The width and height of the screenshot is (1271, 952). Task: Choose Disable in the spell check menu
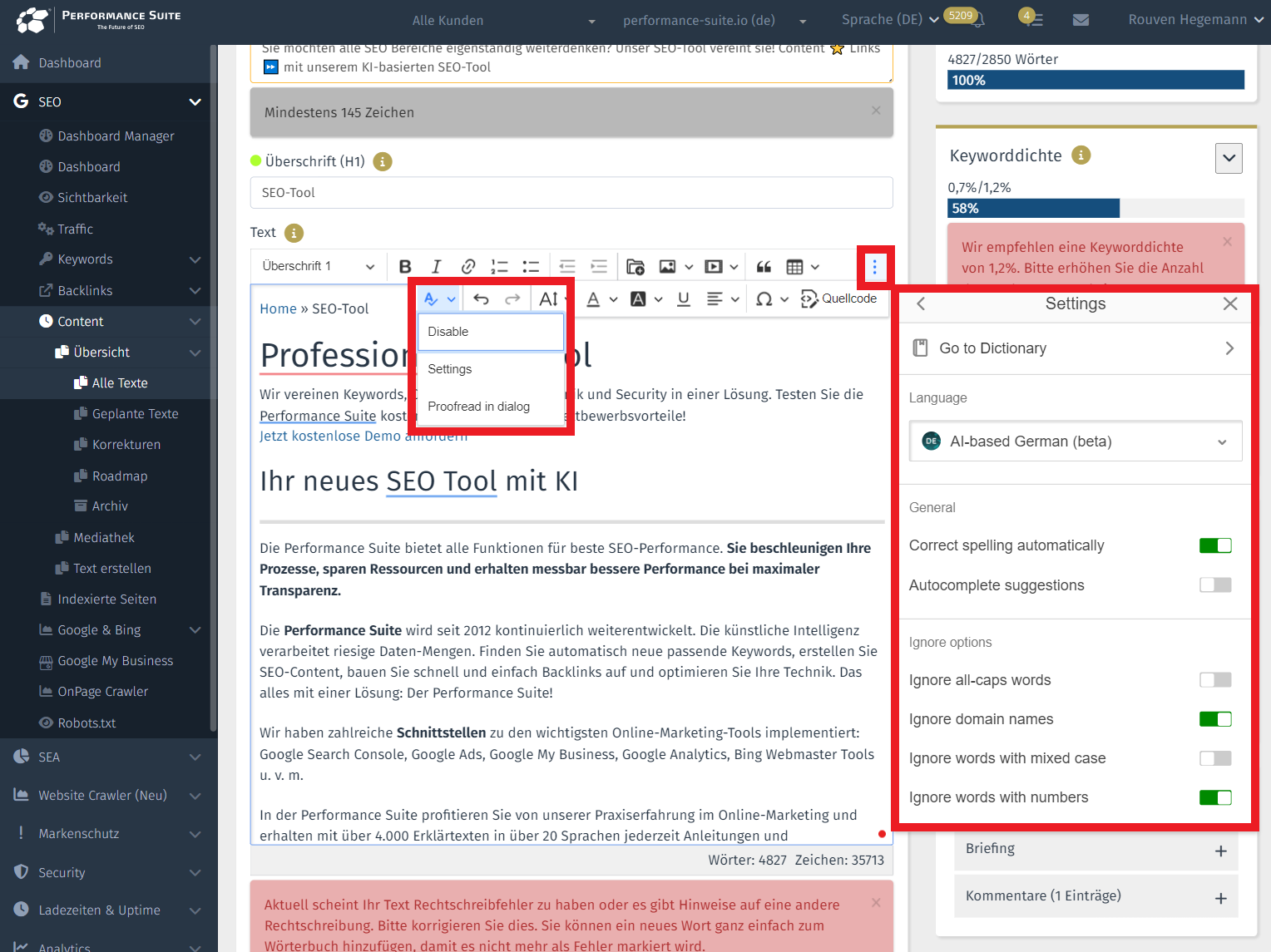(x=491, y=332)
